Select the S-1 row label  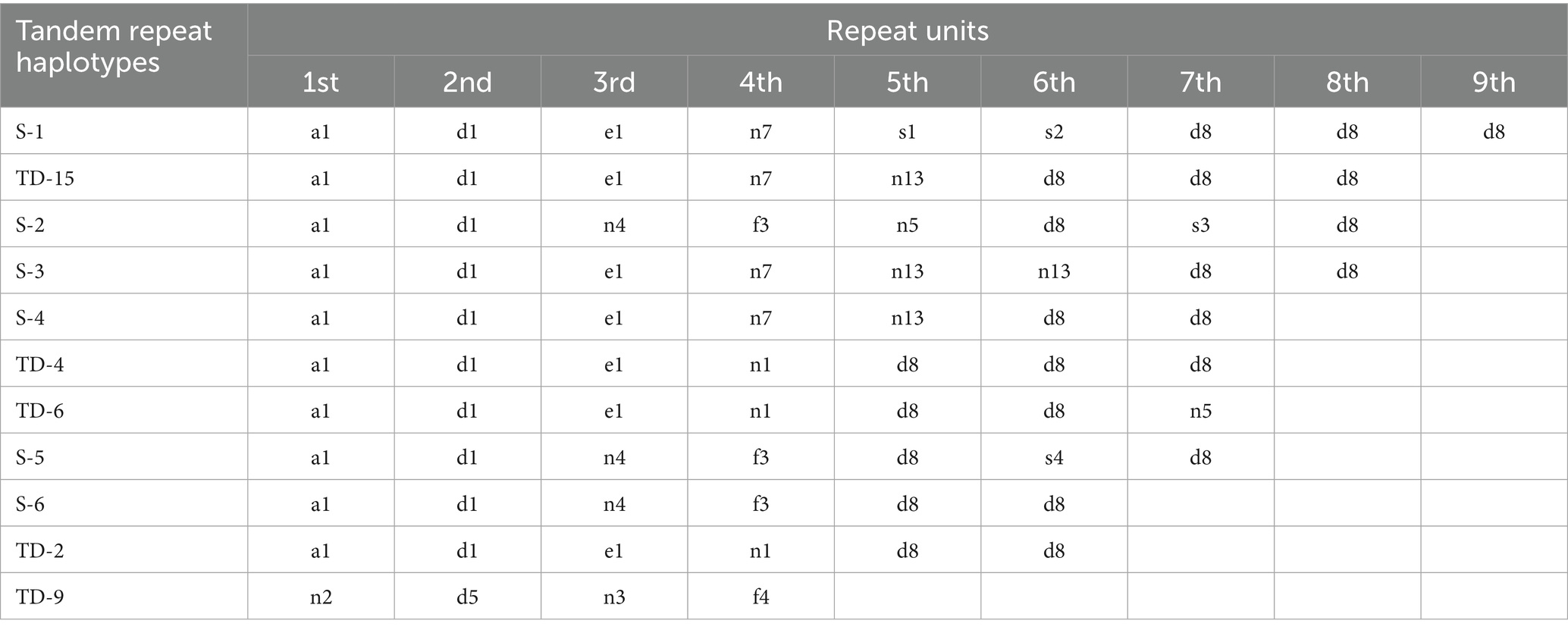30,132
